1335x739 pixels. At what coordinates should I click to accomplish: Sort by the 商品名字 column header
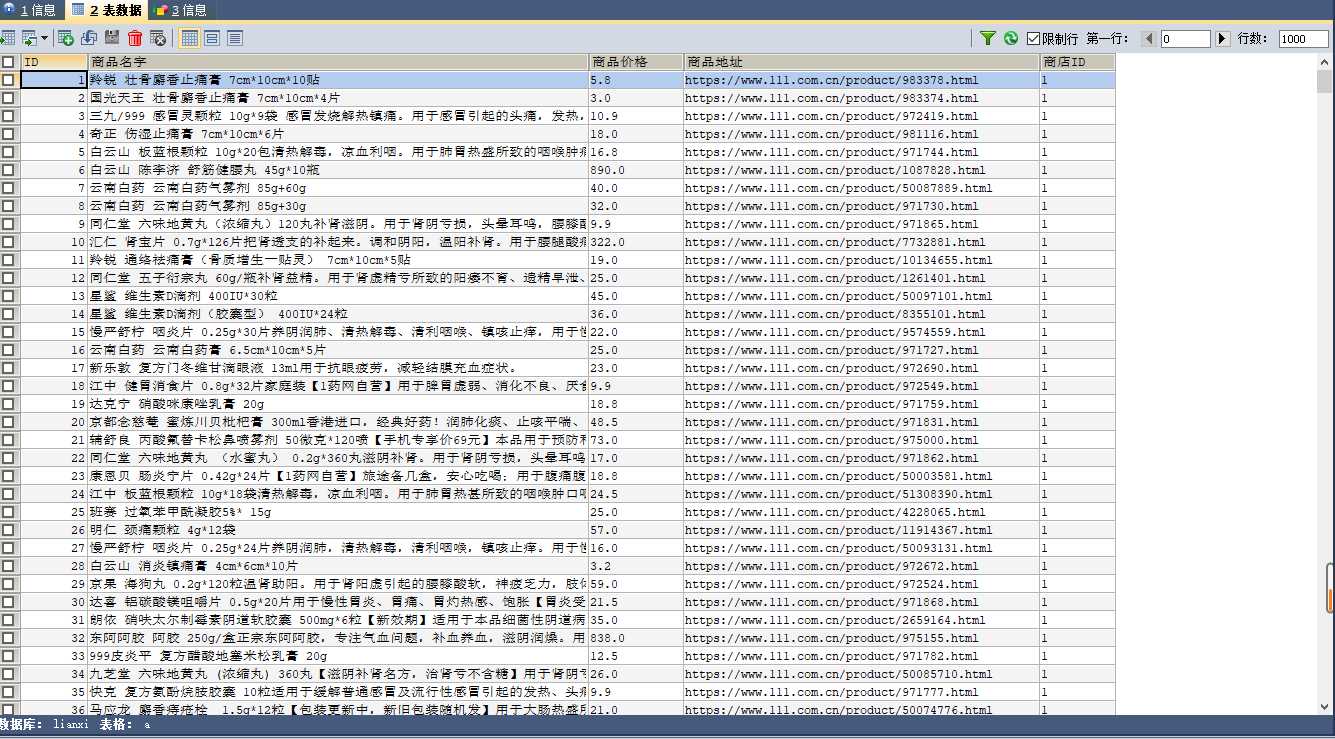point(338,62)
